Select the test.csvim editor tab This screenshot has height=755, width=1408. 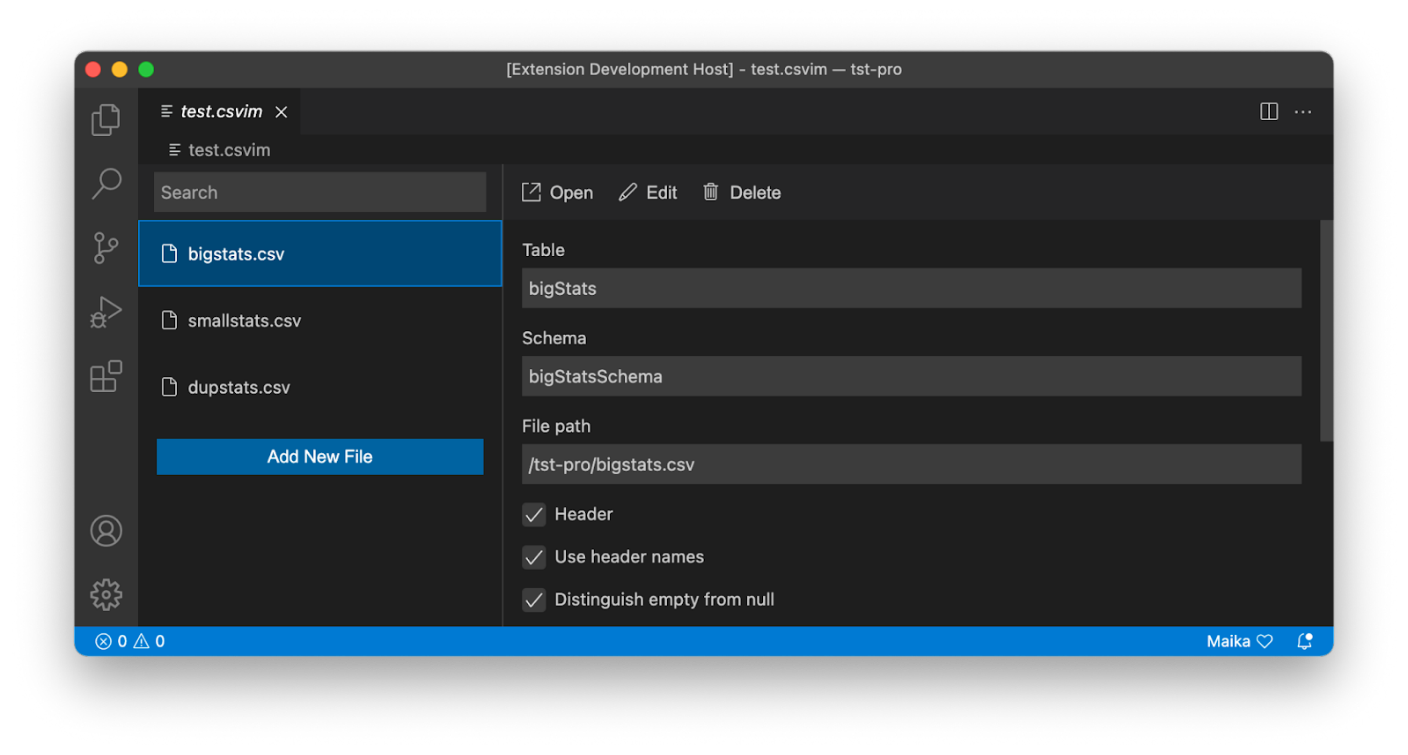tap(219, 111)
